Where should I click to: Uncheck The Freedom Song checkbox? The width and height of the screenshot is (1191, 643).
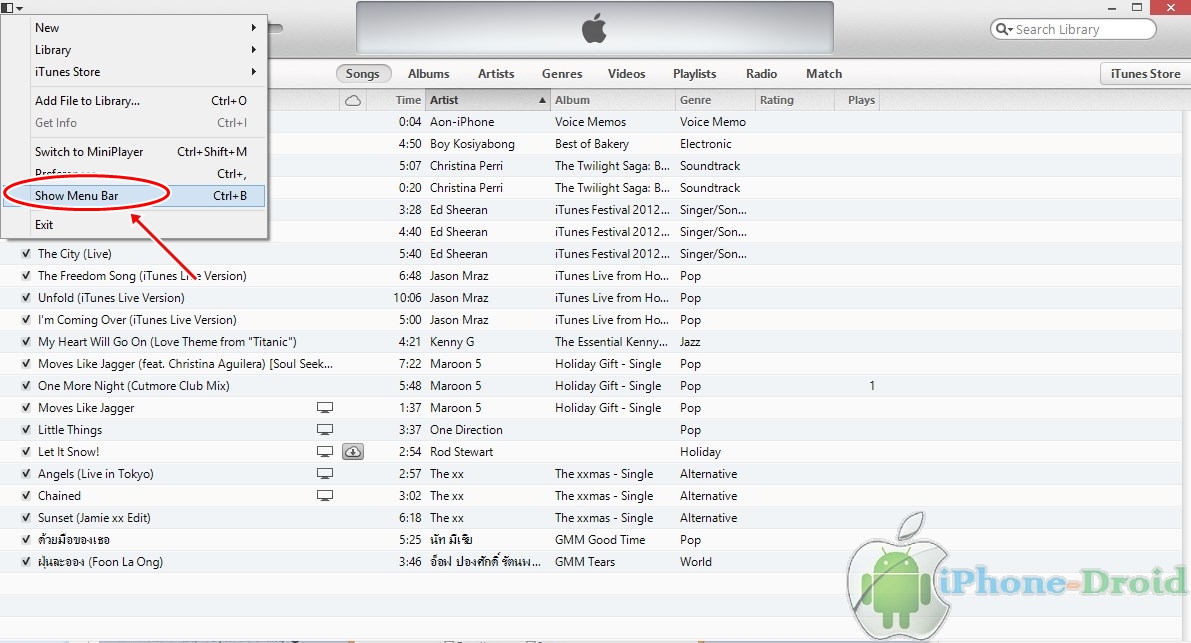pos(27,276)
